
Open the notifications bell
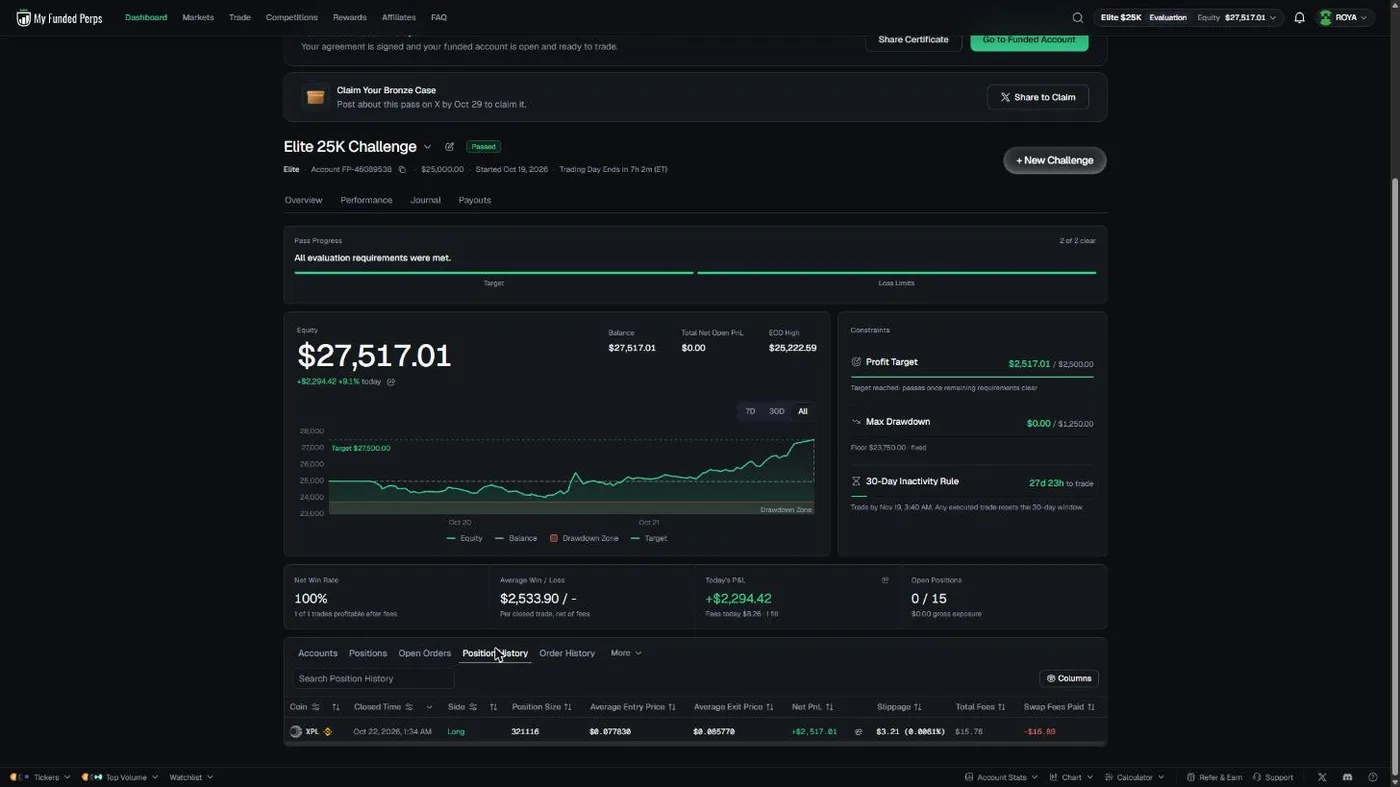(1299, 18)
